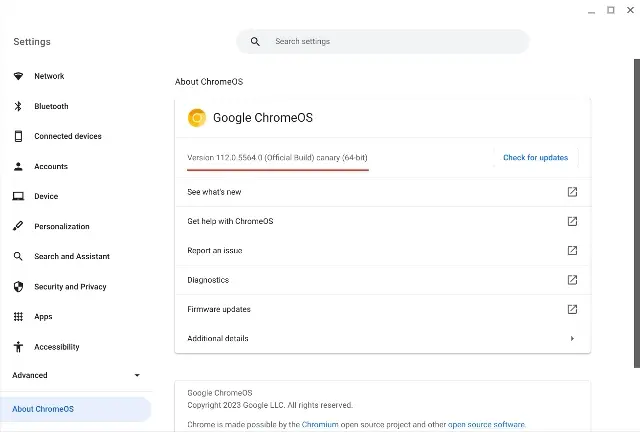Select Apps in the sidebar
The image size is (640, 432).
76,316
